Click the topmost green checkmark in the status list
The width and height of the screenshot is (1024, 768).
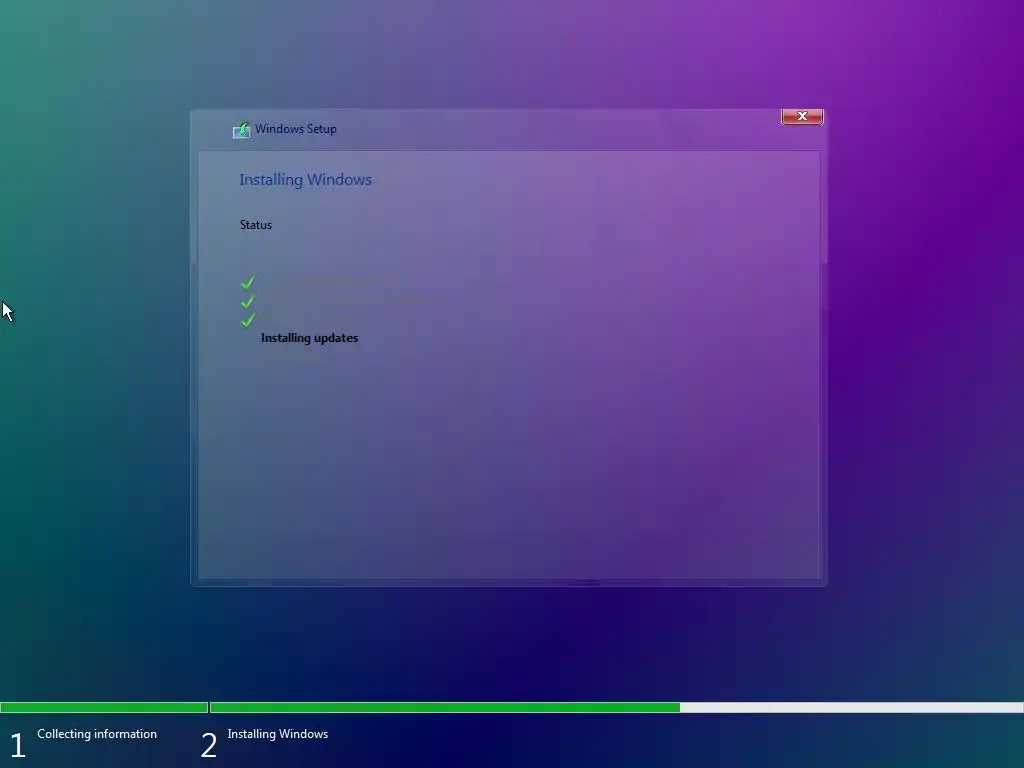[x=248, y=282]
